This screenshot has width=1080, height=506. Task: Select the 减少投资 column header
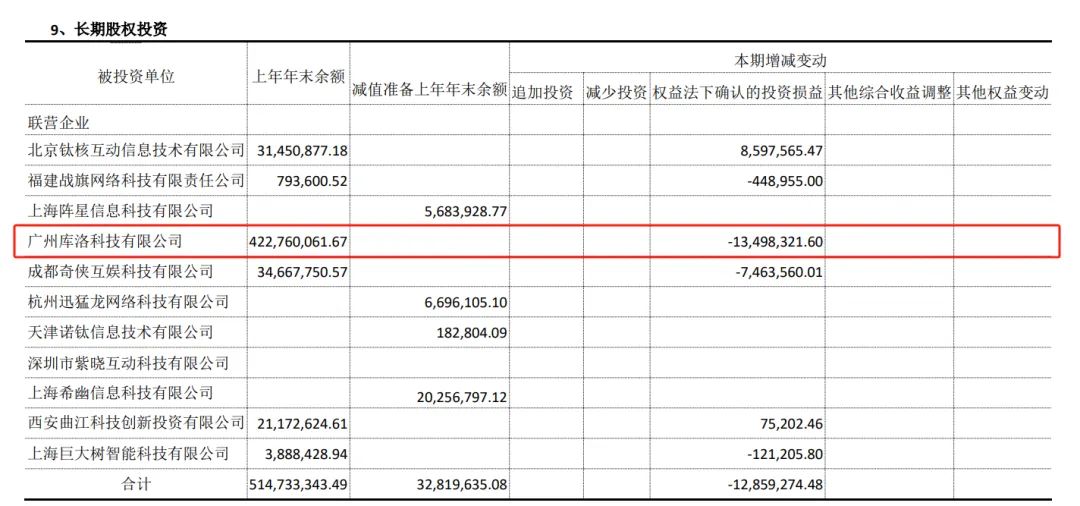[x=616, y=93]
